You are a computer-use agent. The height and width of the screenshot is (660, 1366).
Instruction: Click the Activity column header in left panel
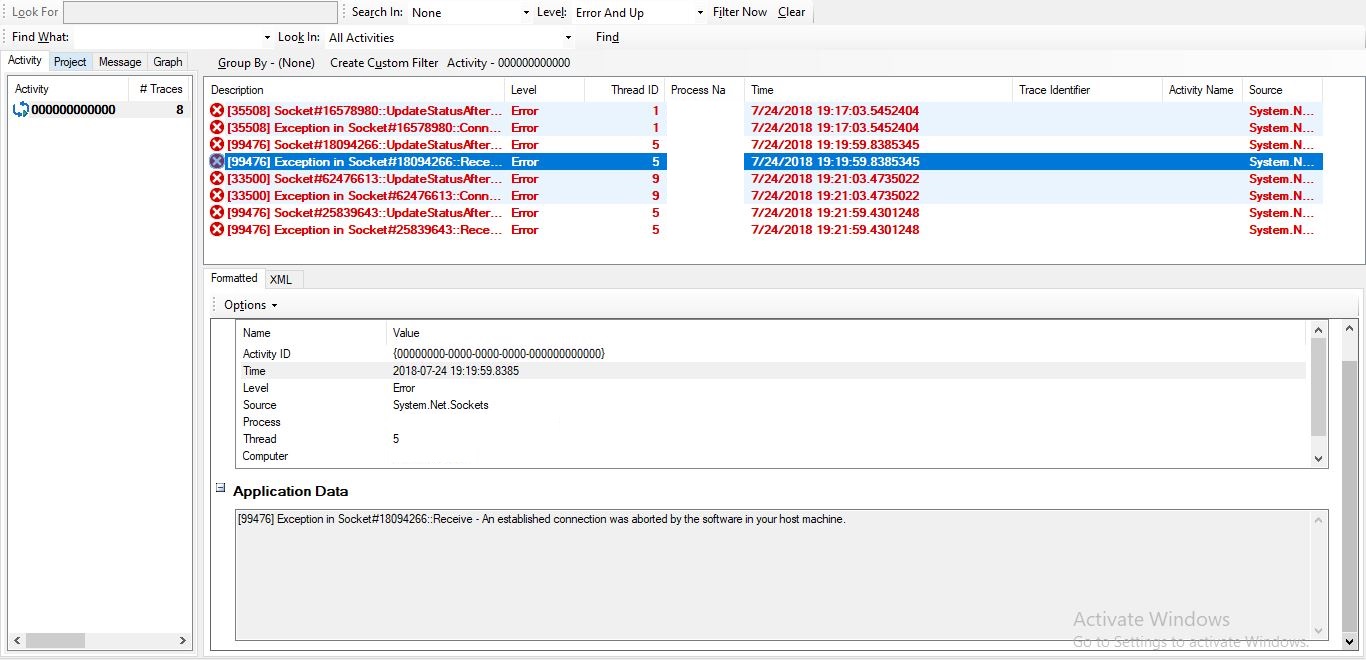[68, 89]
